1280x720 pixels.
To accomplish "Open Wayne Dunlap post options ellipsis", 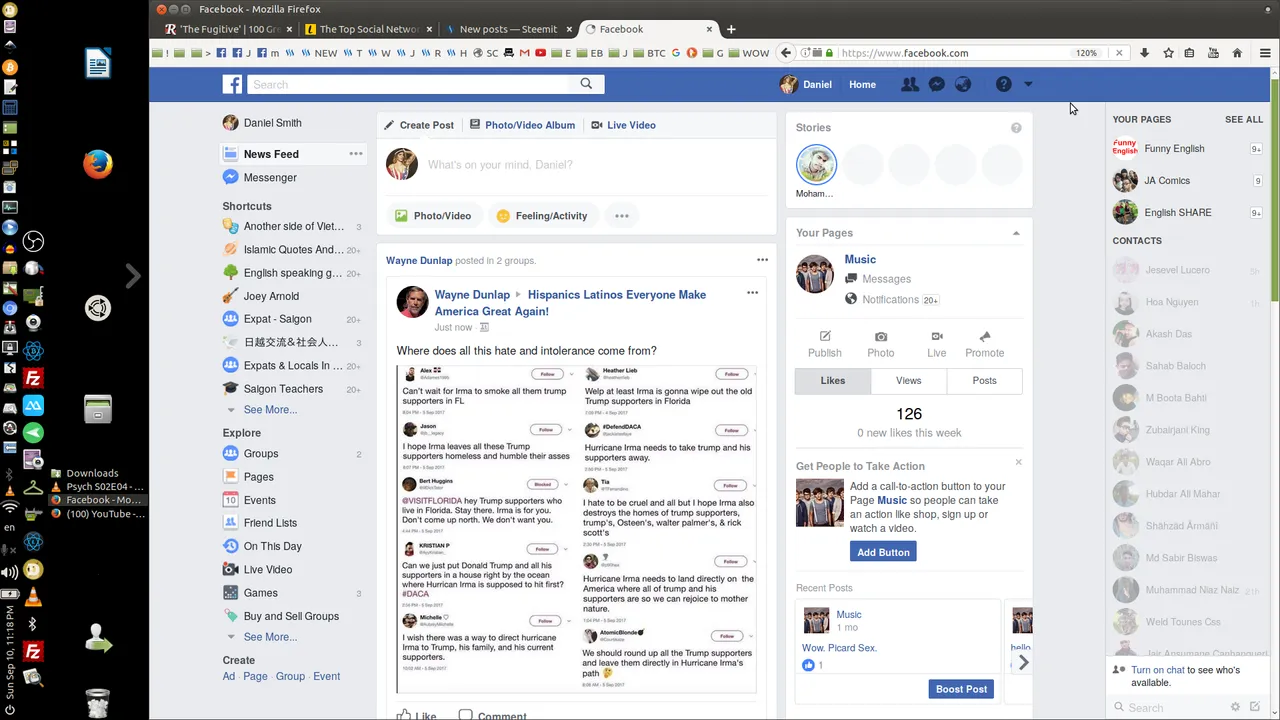I will click(752, 293).
